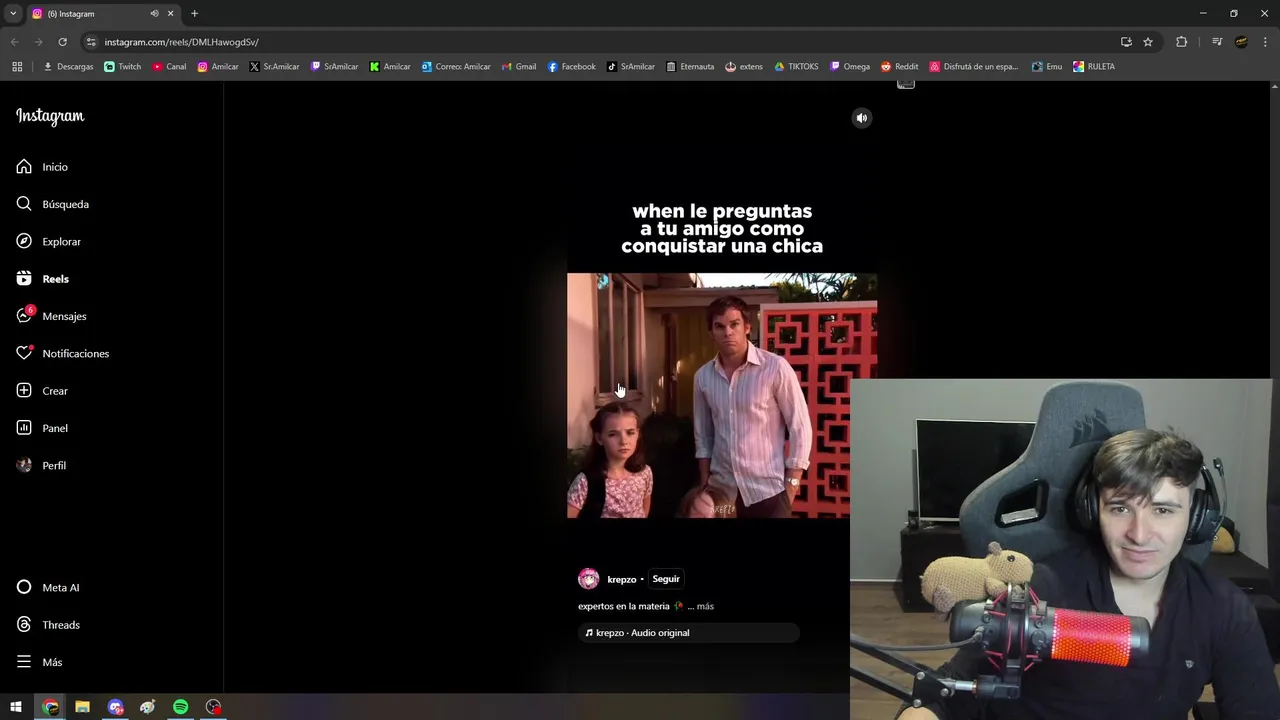Image resolution: width=1280 pixels, height=720 pixels.
Task: Open Facebook bookmark
Action: click(x=571, y=67)
